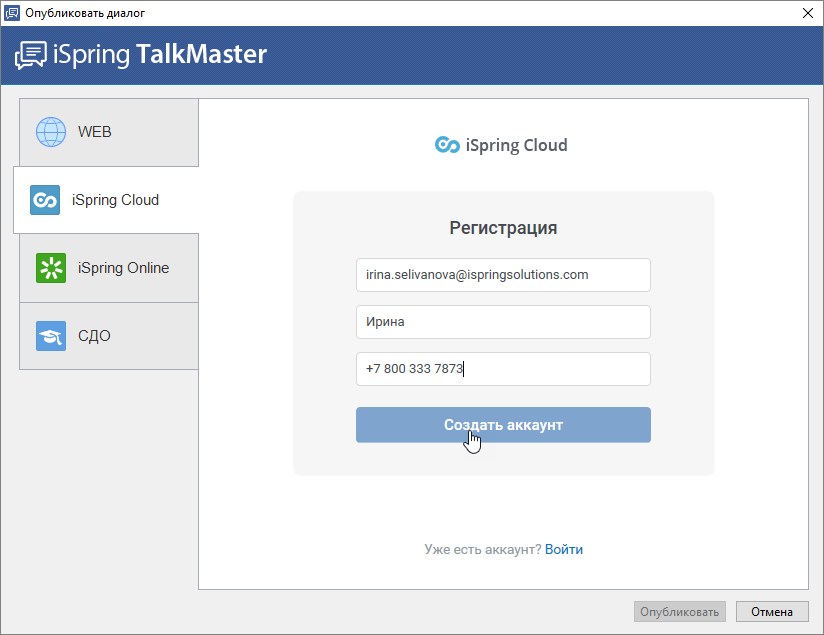Click the Опубликовать button

679,612
